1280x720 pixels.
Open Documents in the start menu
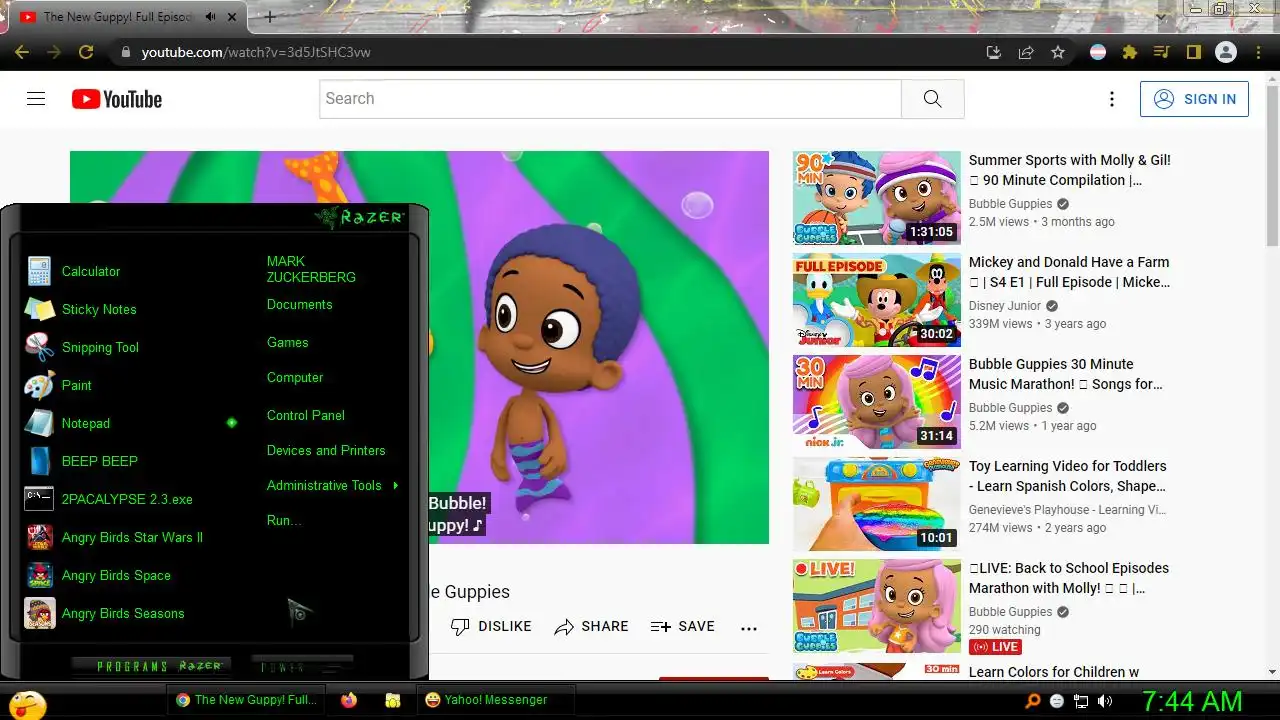tap(299, 304)
